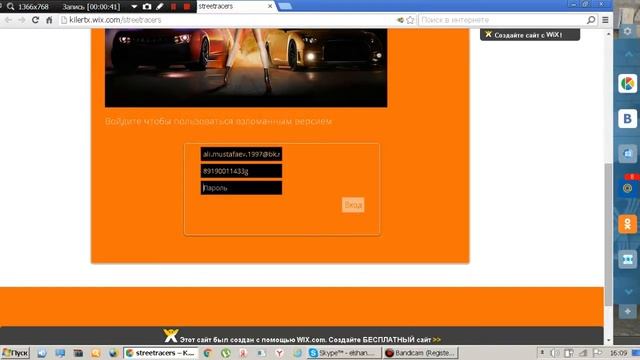Click the icon left of the bookmark star
640x360 pixels.
400,20
